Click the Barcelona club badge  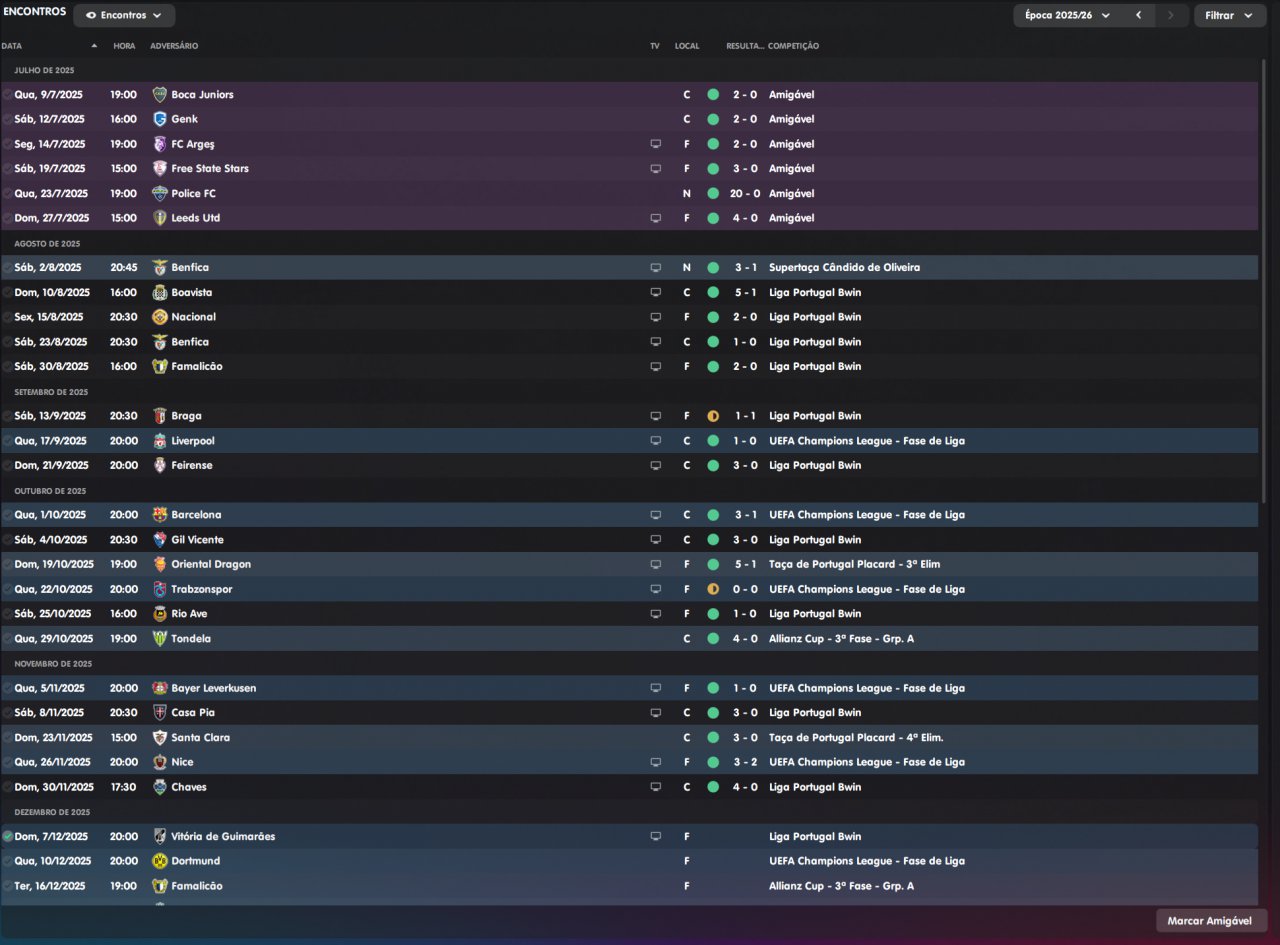pyautogui.click(x=159, y=515)
